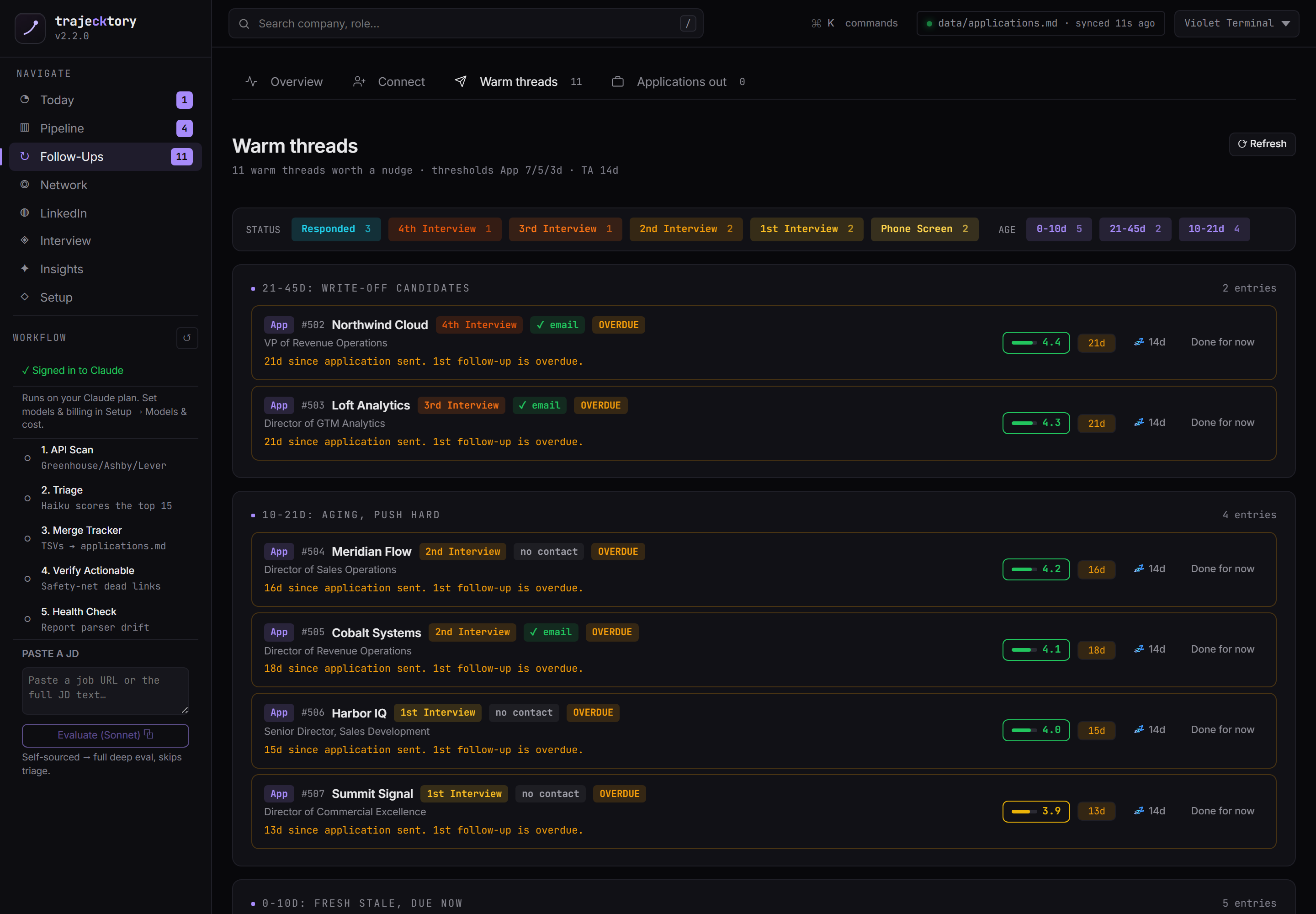Select workflow step 5. Health Check
The width and height of the screenshot is (1316, 914).
[106, 619]
